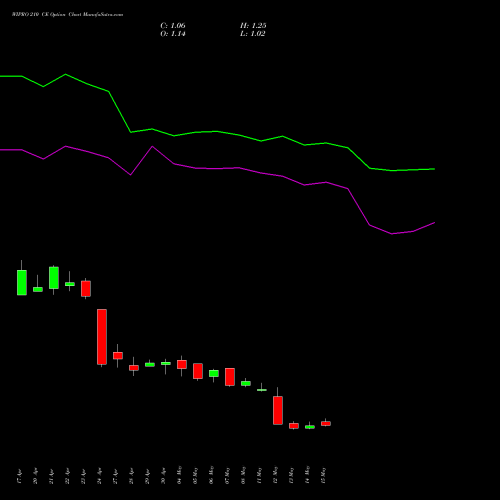Click the red candle above 04 May
This screenshot has width=500, height=500.
[182, 364]
